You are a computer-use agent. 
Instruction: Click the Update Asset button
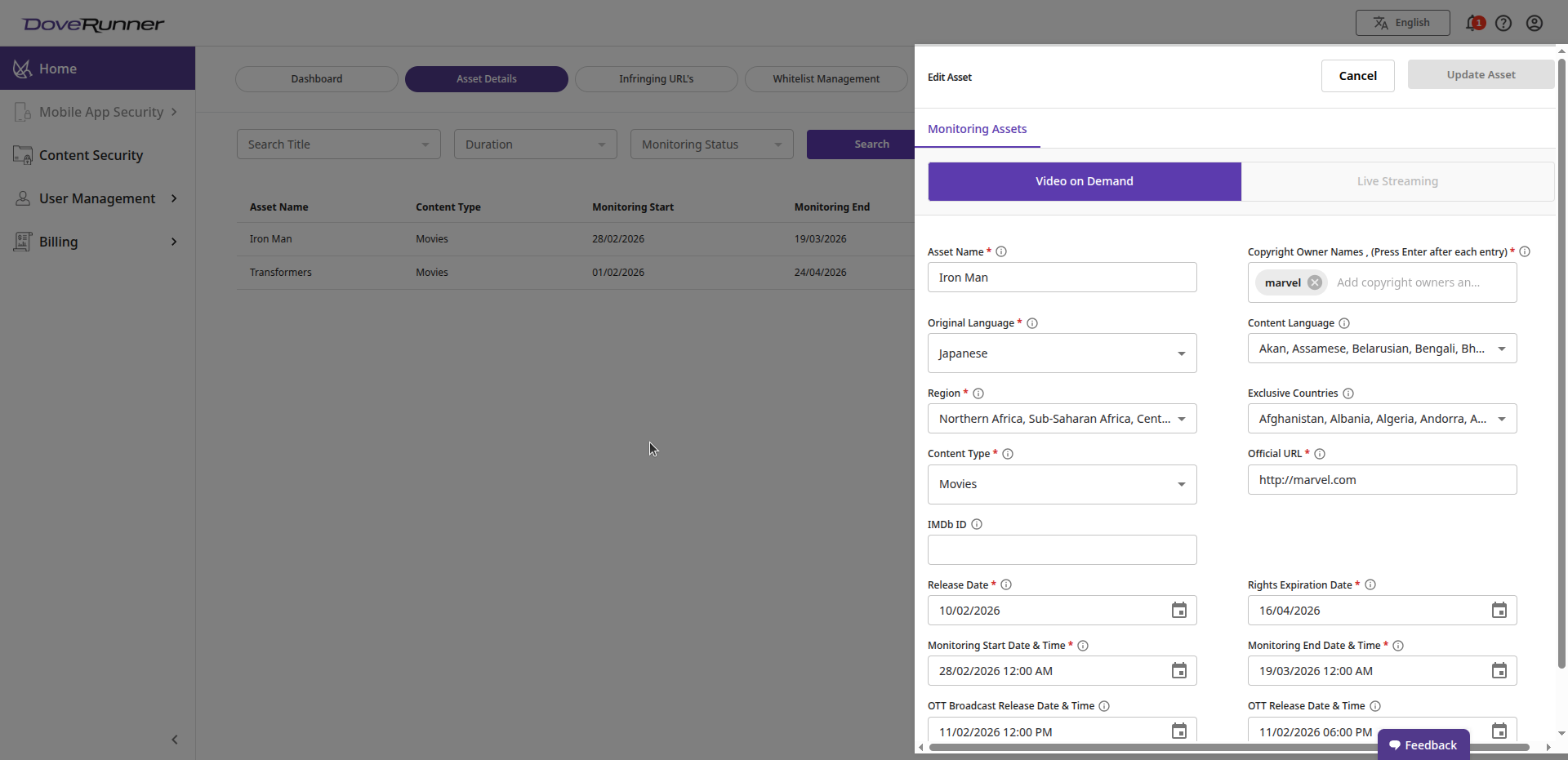pyautogui.click(x=1480, y=74)
